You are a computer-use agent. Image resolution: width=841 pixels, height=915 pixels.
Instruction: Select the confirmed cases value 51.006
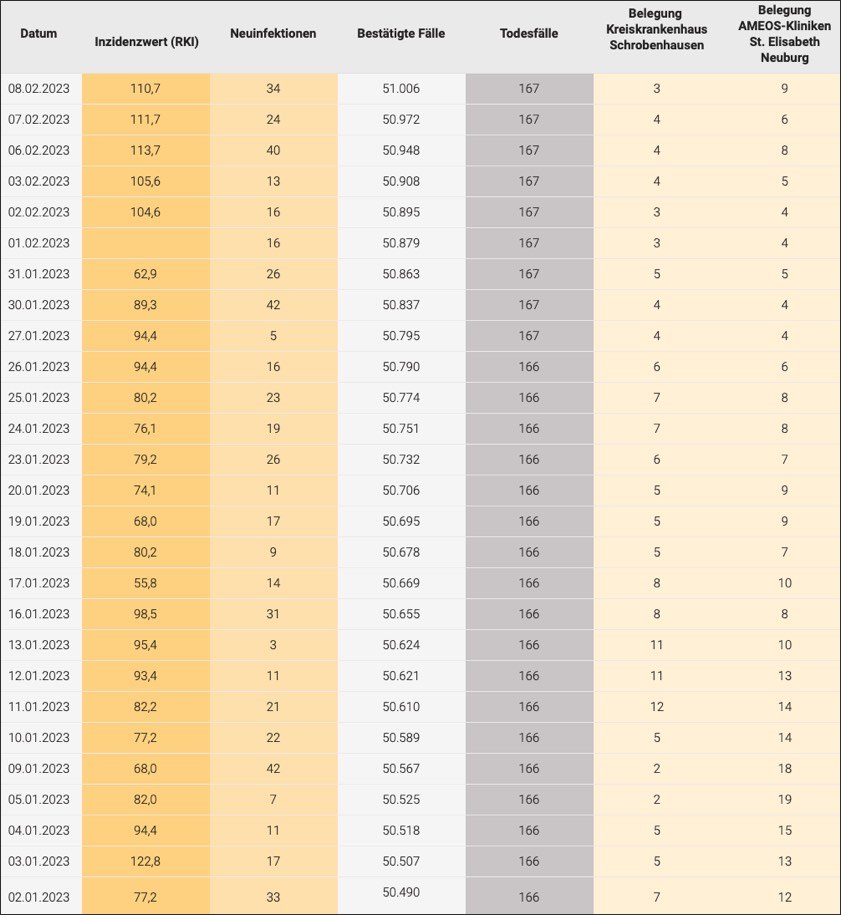click(x=401, y=89)
